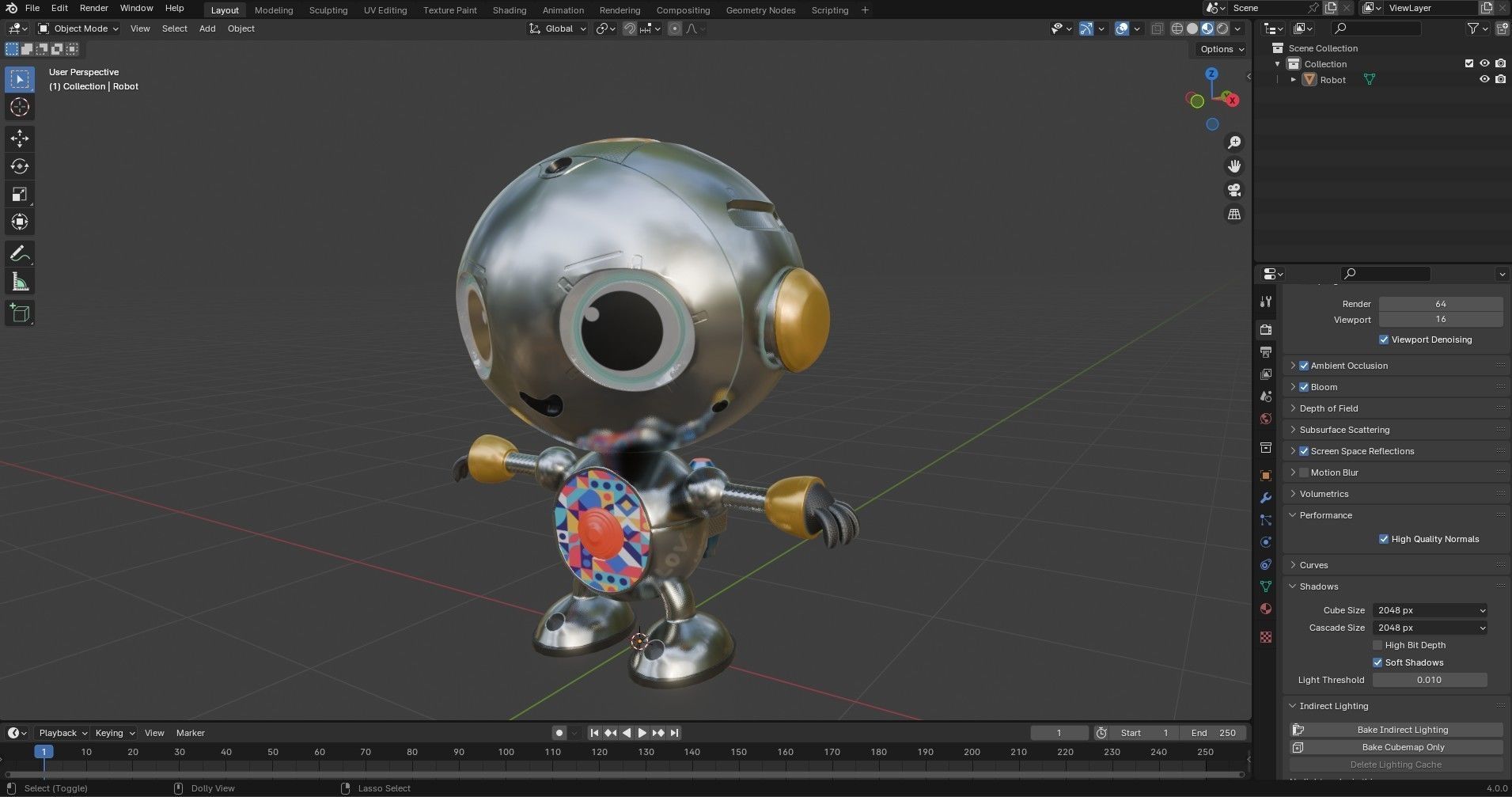The width and height of the screenshot is (1512, 797).
Task: Disable Soft Shadows checkbox
Action: click(x=1377, y=662)
